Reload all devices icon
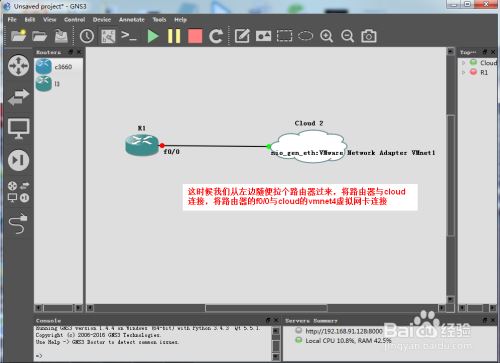Image resolution: width=500 pixels, height=363 pixels. [x=216, y=36]
